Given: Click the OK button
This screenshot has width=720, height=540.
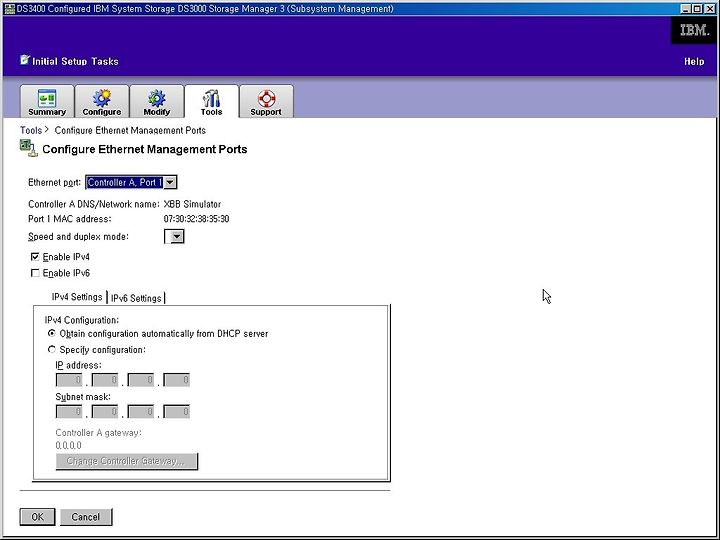Looking at the screenshot, I should coord(38,517).
